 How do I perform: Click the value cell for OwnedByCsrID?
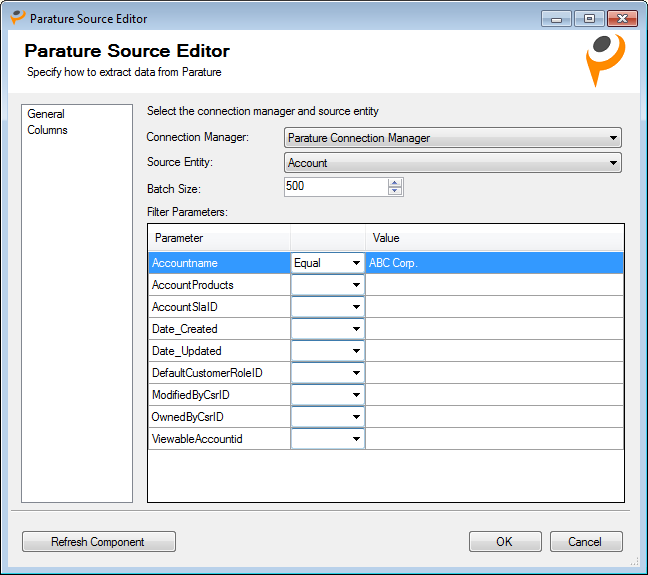point(494,417)
